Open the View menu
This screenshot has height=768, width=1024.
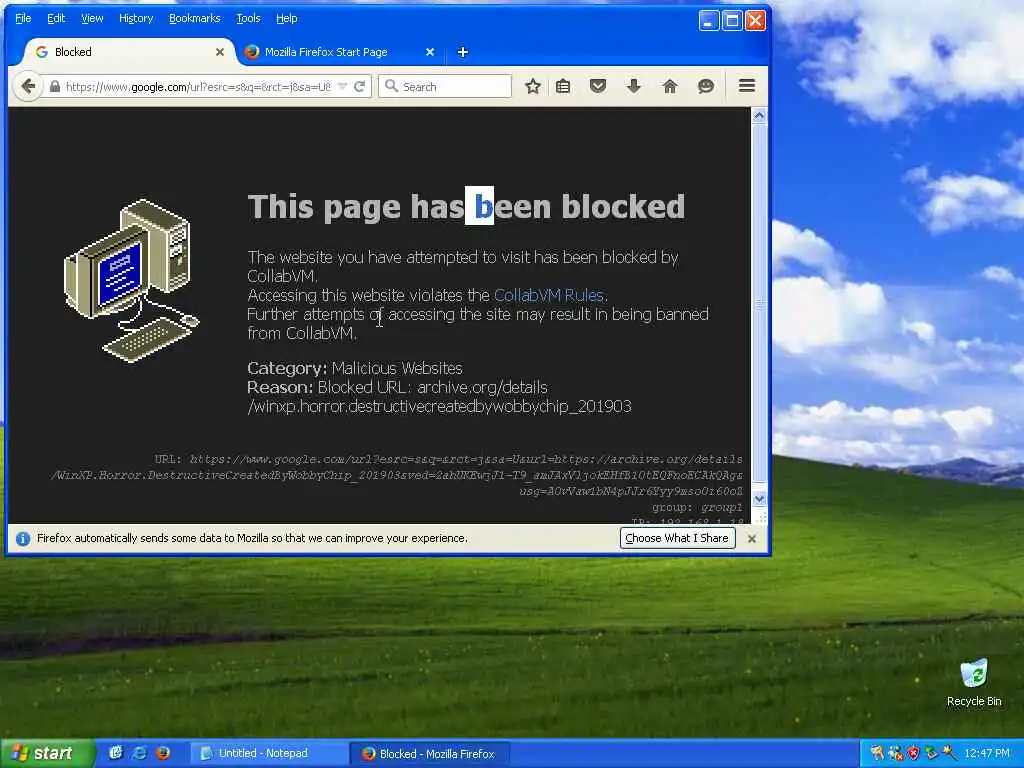(92, 18)
